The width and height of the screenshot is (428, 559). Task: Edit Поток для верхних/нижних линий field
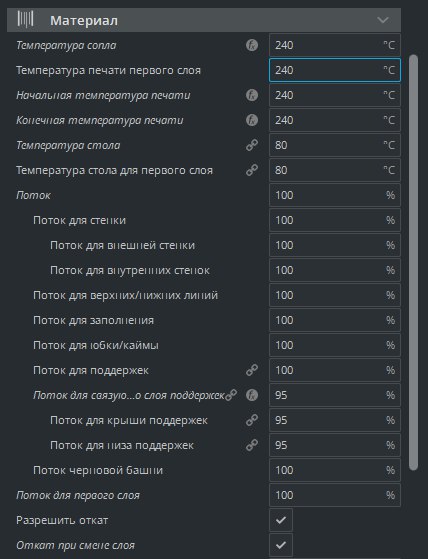(x=335, y=295)
